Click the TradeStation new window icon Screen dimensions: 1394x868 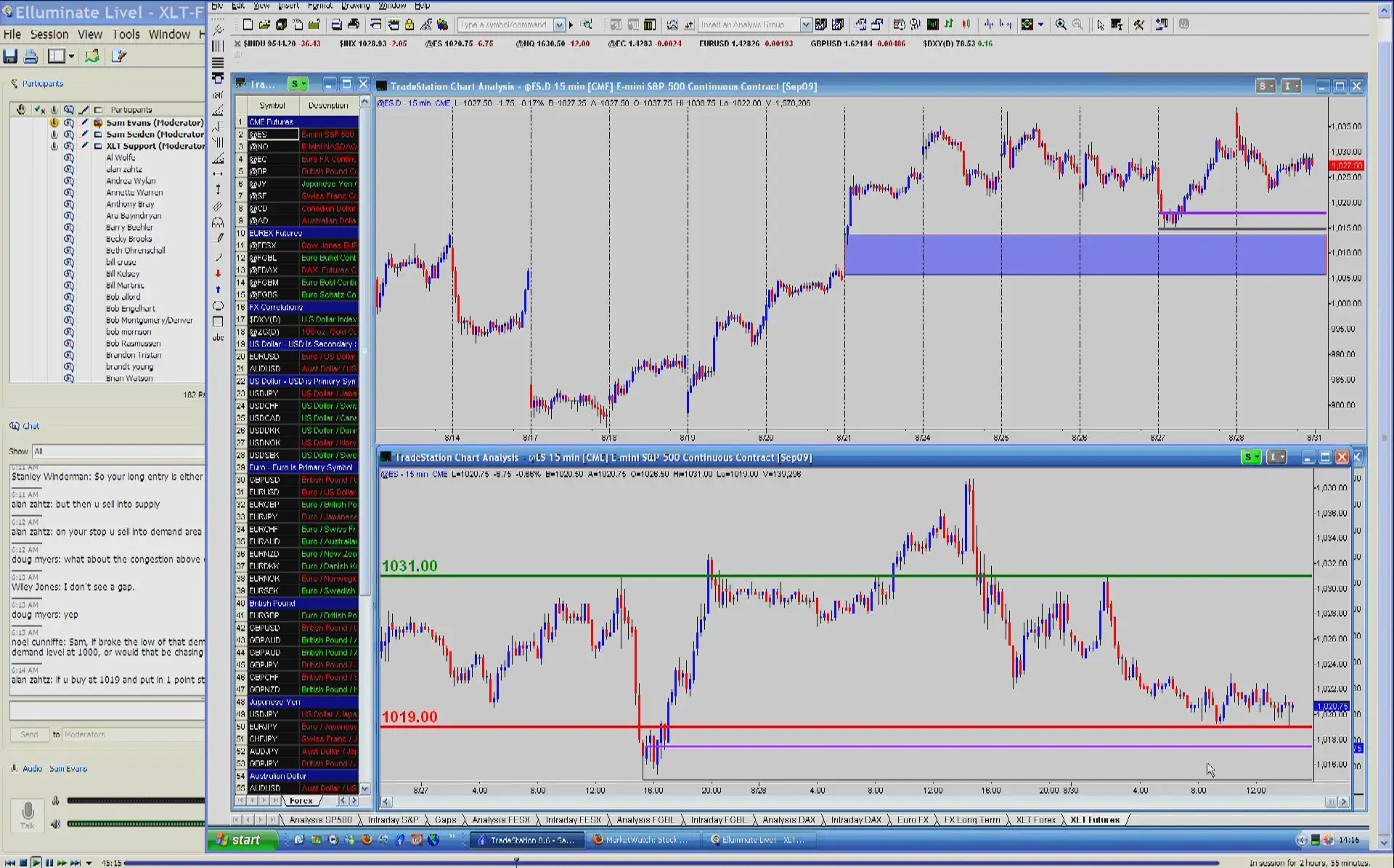248,25
